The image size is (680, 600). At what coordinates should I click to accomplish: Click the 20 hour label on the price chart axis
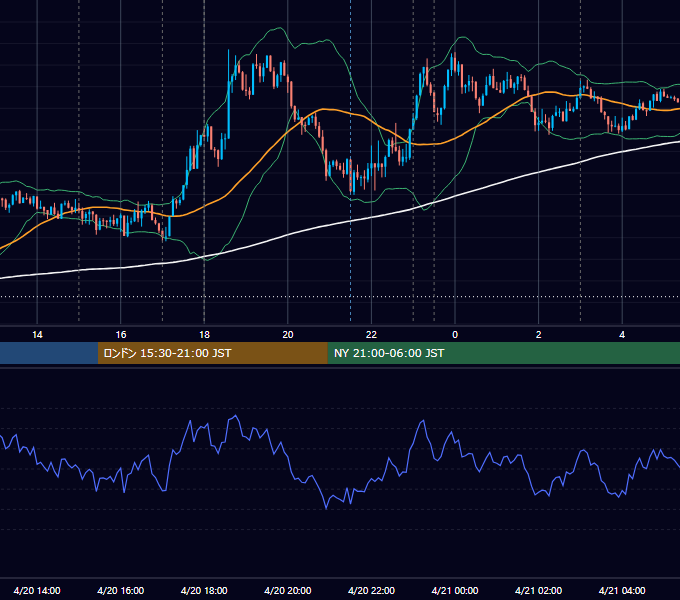pos(288,335)
